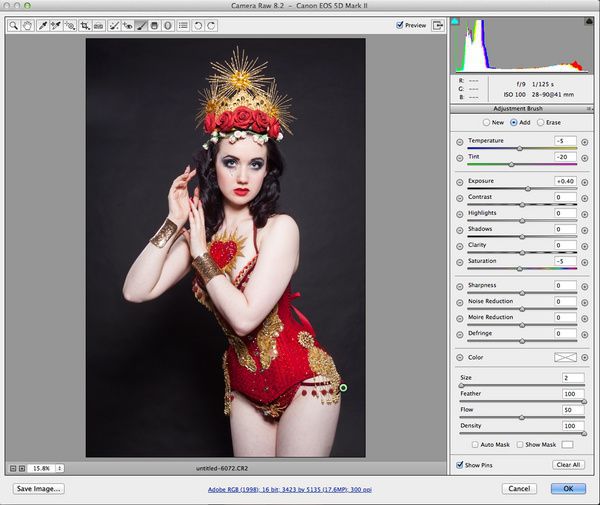Click the Save Image button
Viewport: 600px width, 505px height.
tap(39, 489)
